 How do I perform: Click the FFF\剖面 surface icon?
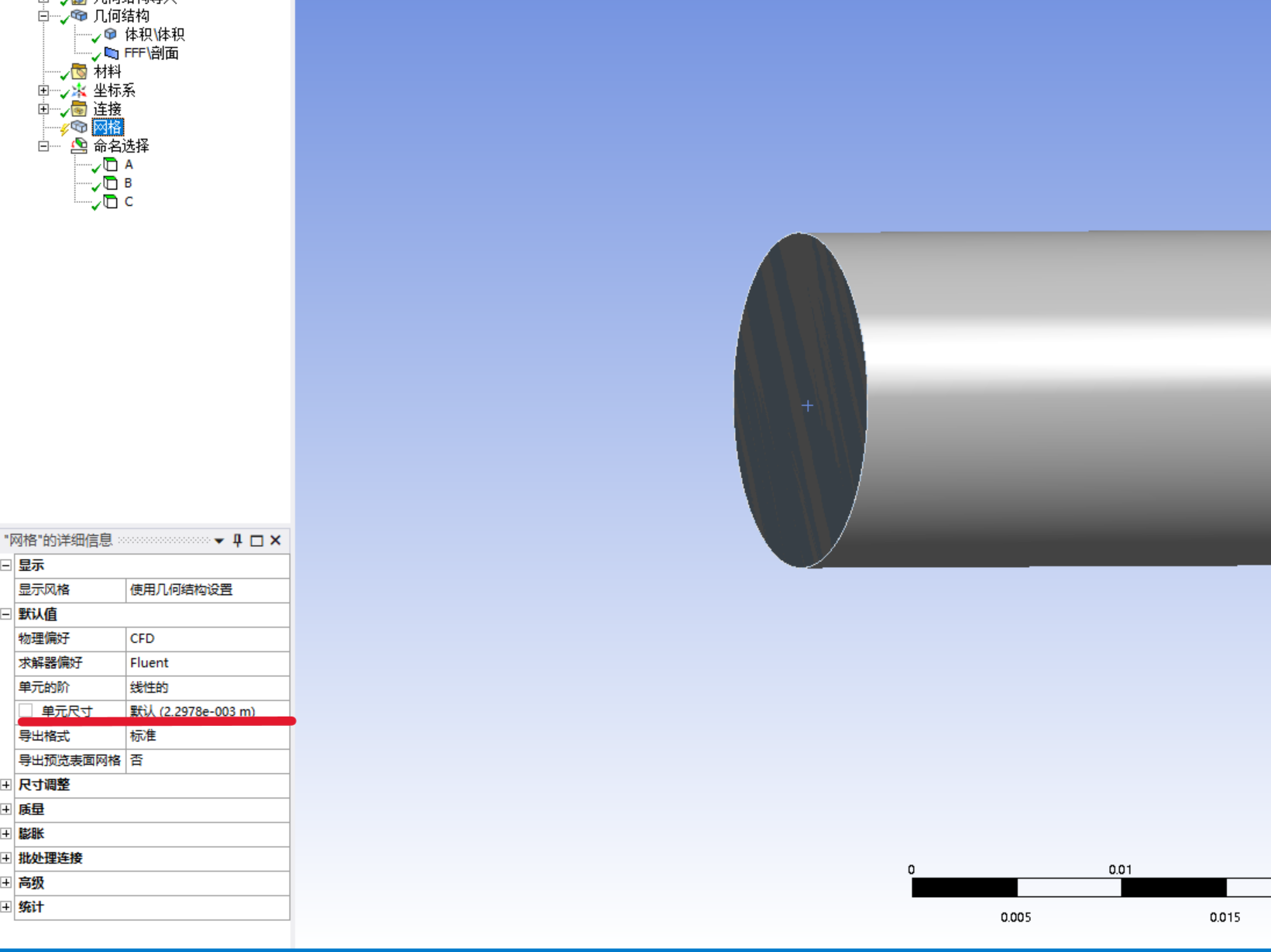point(111,53)
